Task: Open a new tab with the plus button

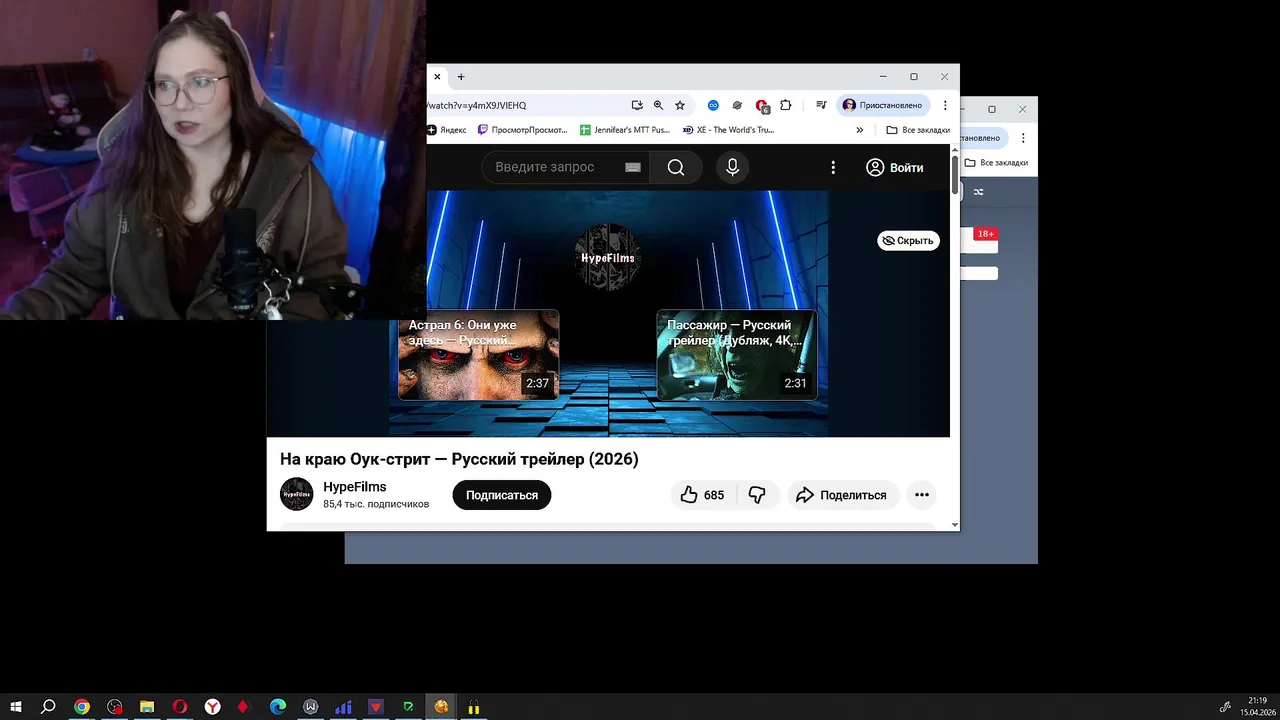Action: click(x=461, y=77)
